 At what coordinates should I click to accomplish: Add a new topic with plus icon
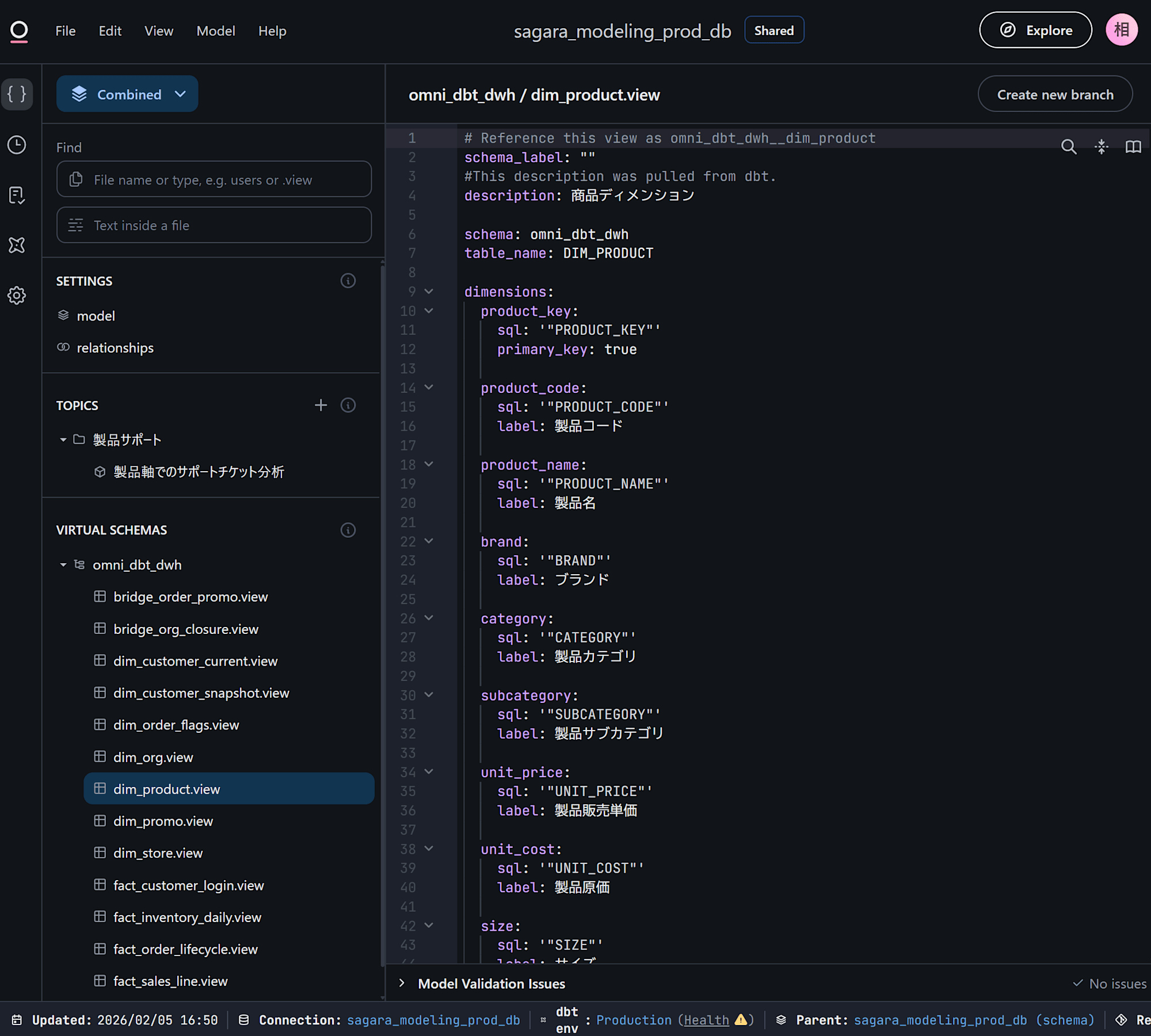pos(321,406)
